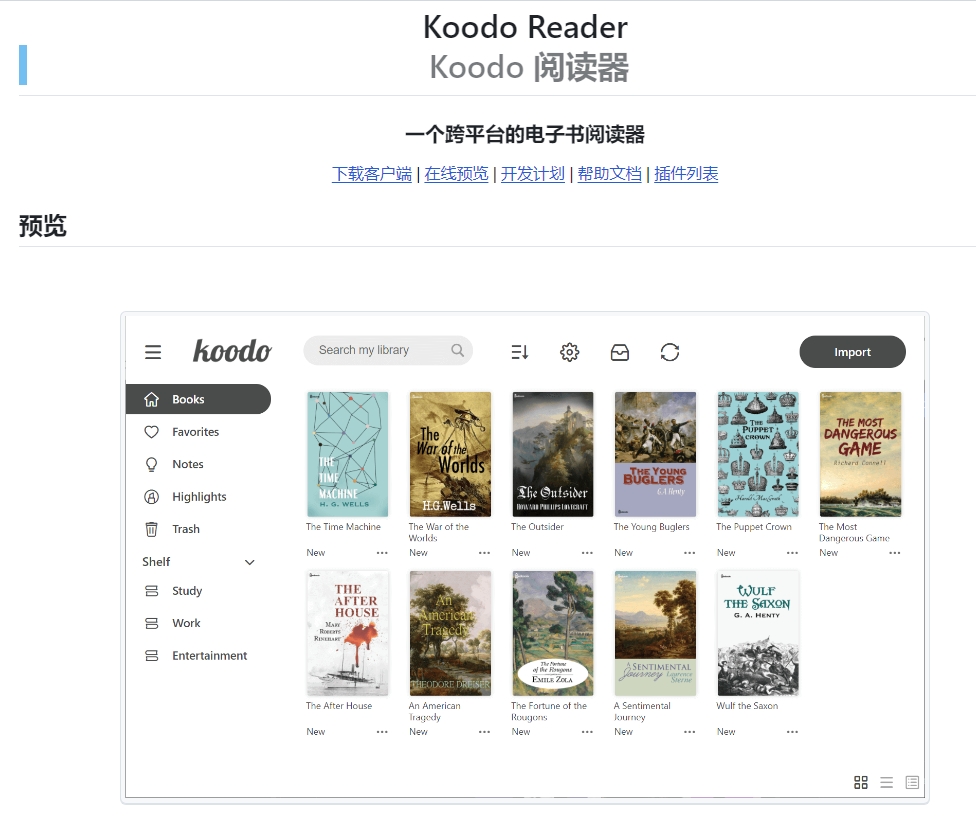976x820 pixels.
Task: Open the hamburger menu beside koodo logo
Action: tap(153, 352)
